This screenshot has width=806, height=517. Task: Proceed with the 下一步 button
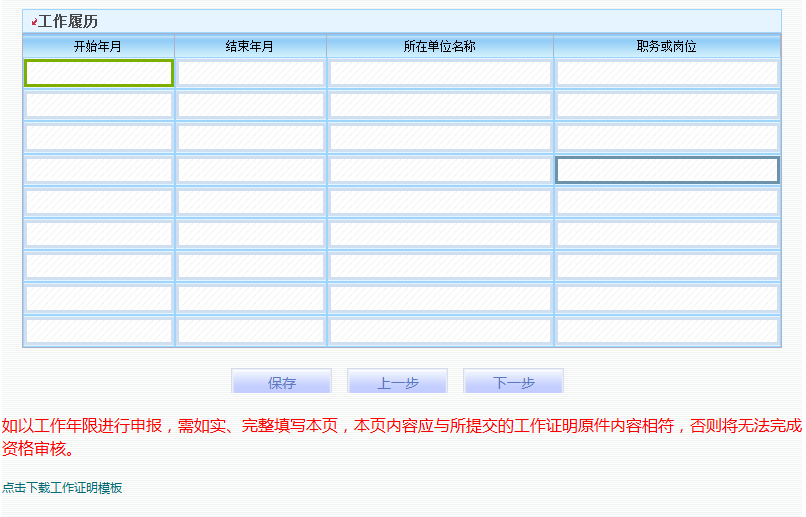coord(513,382)
